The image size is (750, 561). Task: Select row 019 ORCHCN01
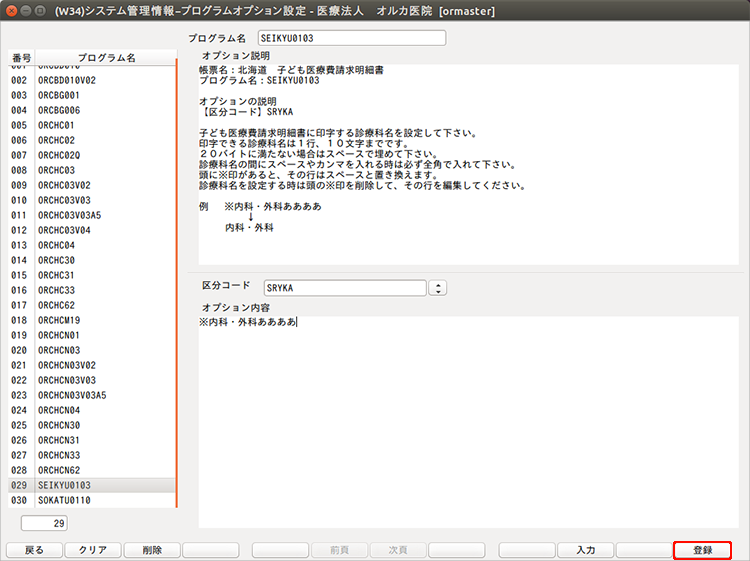(x=92, y=335)
